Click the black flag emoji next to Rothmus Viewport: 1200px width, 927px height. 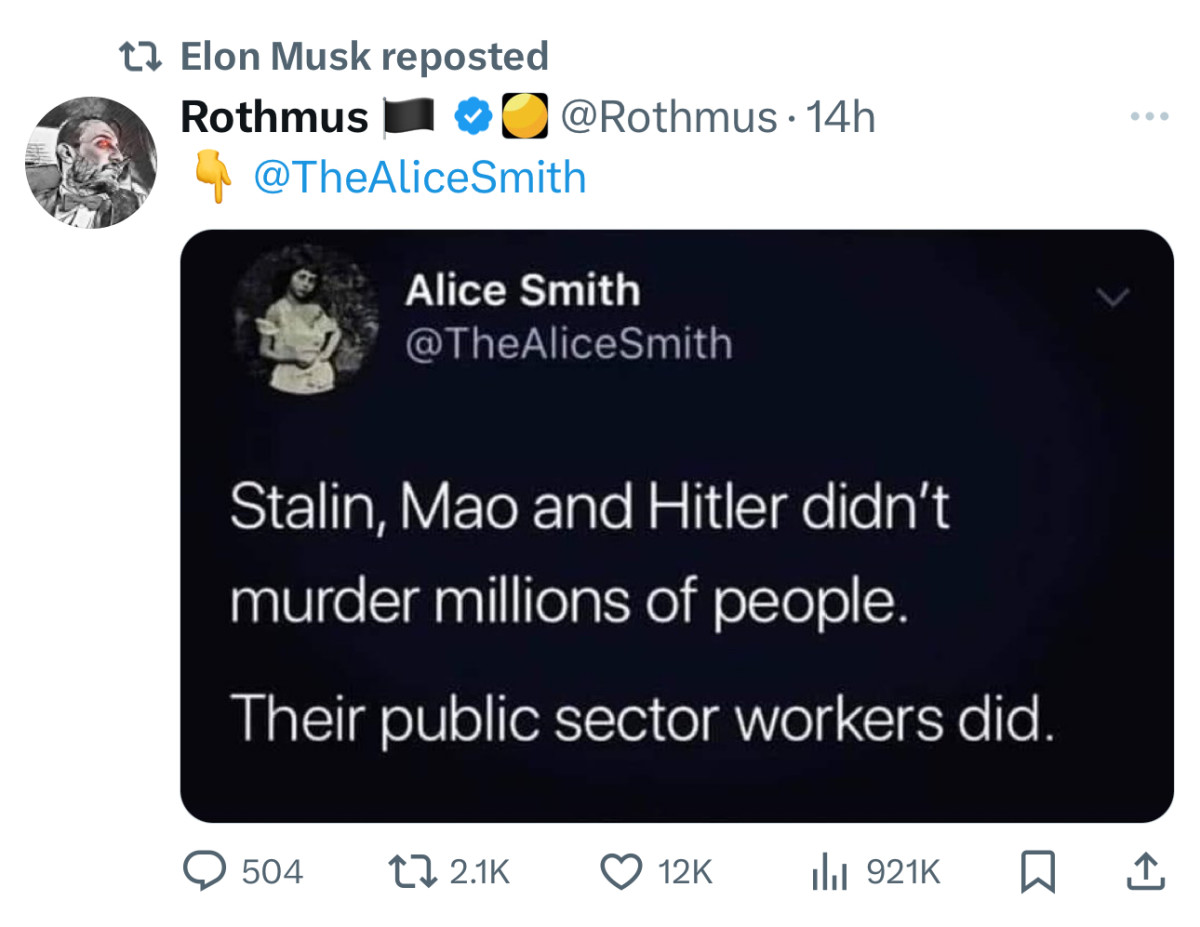[x=412, y=119]
